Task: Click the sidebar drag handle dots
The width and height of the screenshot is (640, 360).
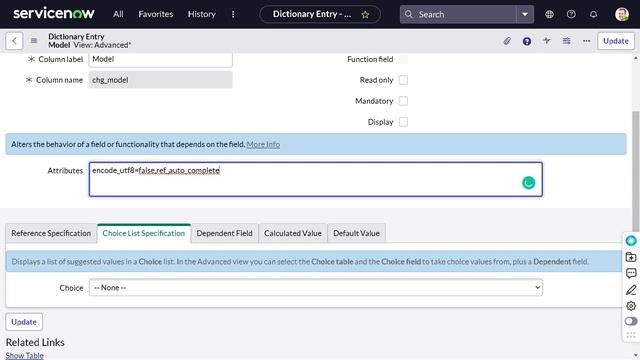Action: pyautogui.click(x=631, y=335)
